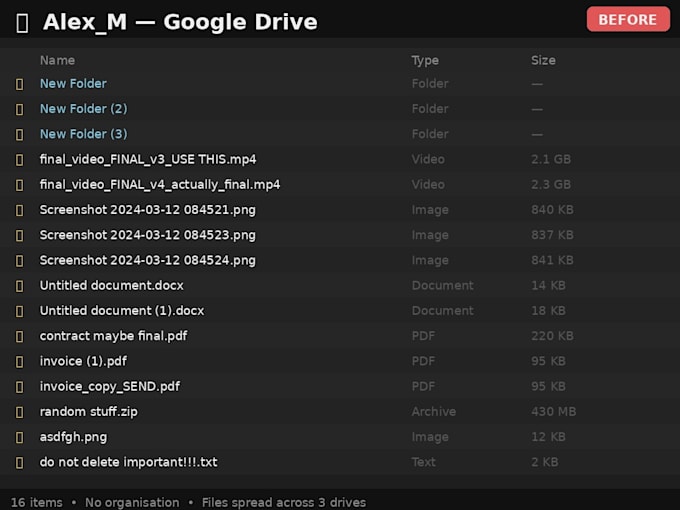Viewport: 680px width, 510px height.
Task: Click the icon beside New Folder (2)
Action: pos(20,109)
